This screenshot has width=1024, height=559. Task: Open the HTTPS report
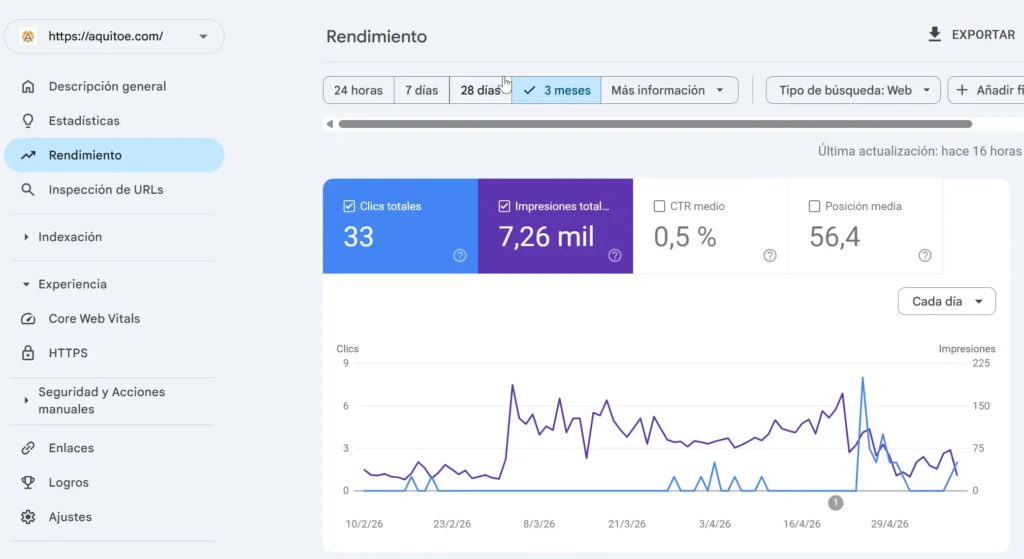click(114, 353)
